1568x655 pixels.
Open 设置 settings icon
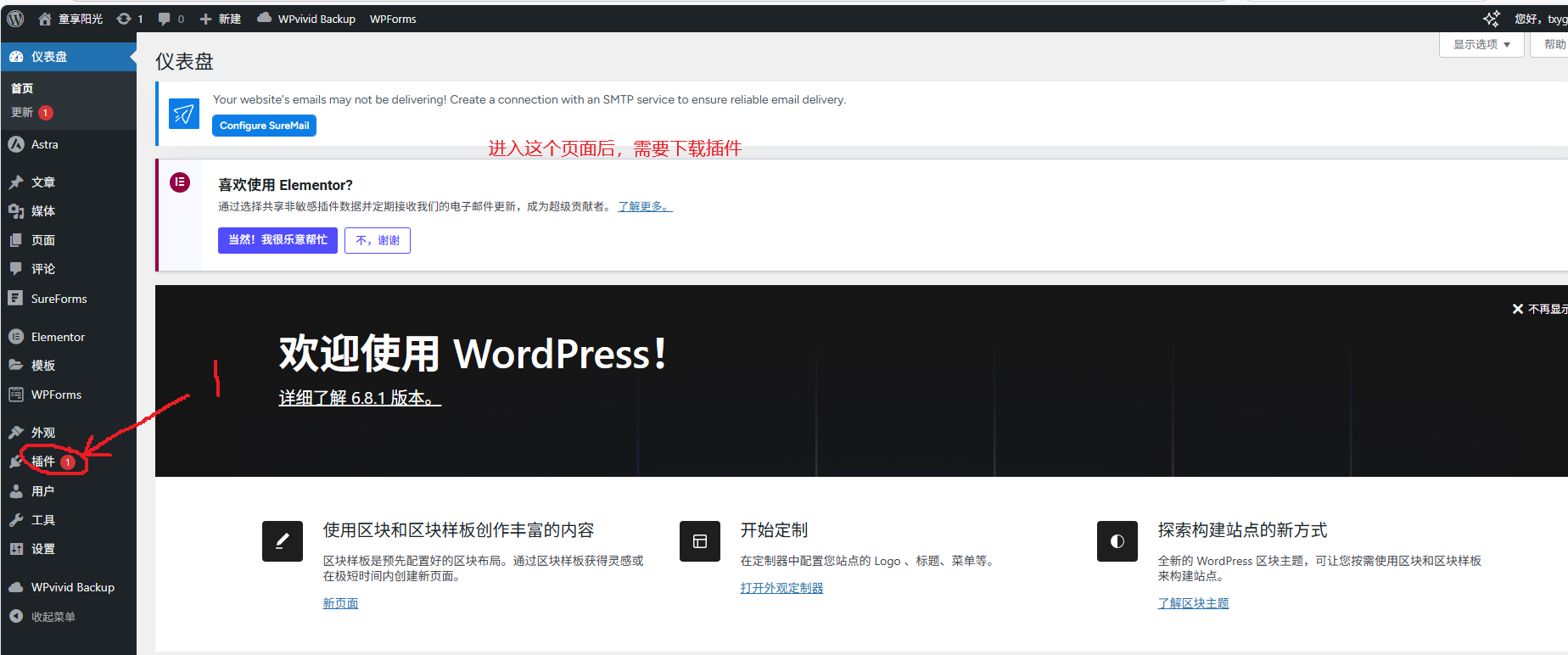(16, 549)
